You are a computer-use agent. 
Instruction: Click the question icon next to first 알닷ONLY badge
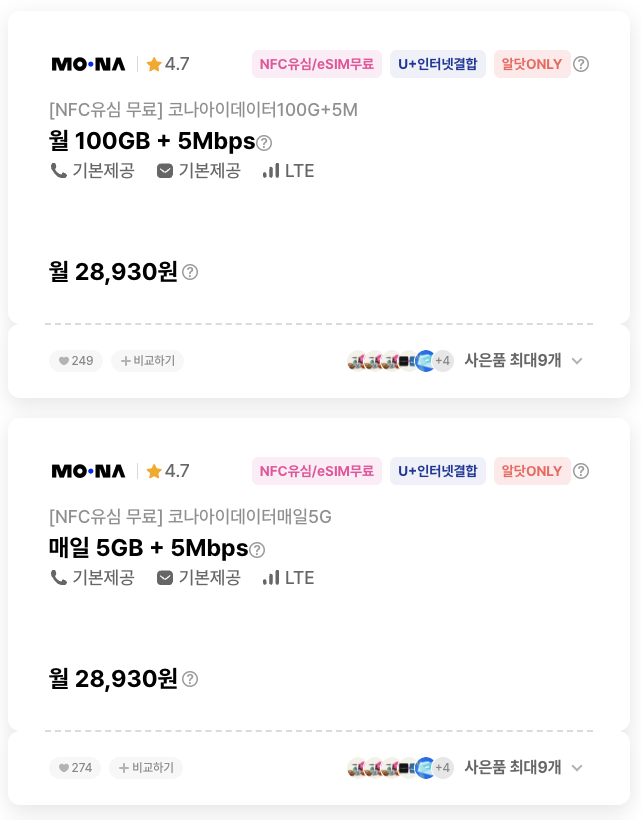coord(581,64)
